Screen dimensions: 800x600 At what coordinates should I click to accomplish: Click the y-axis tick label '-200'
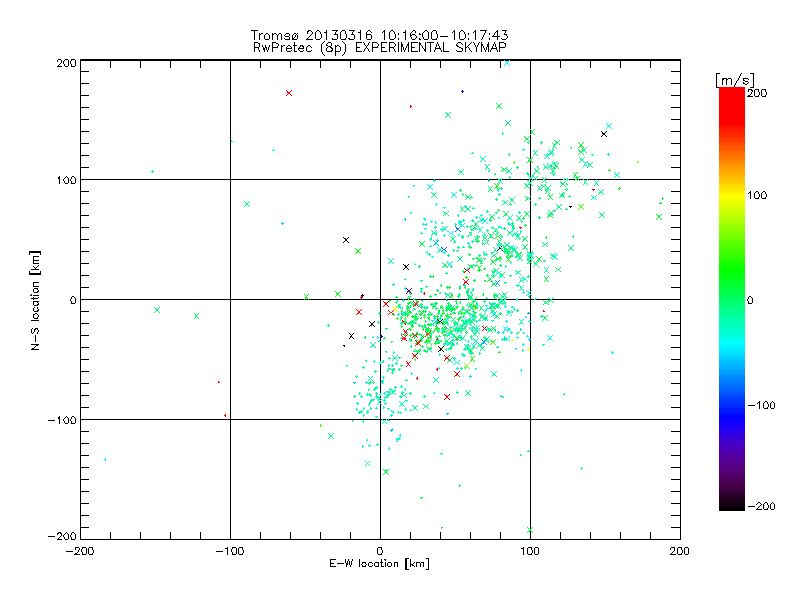[62, 537]
